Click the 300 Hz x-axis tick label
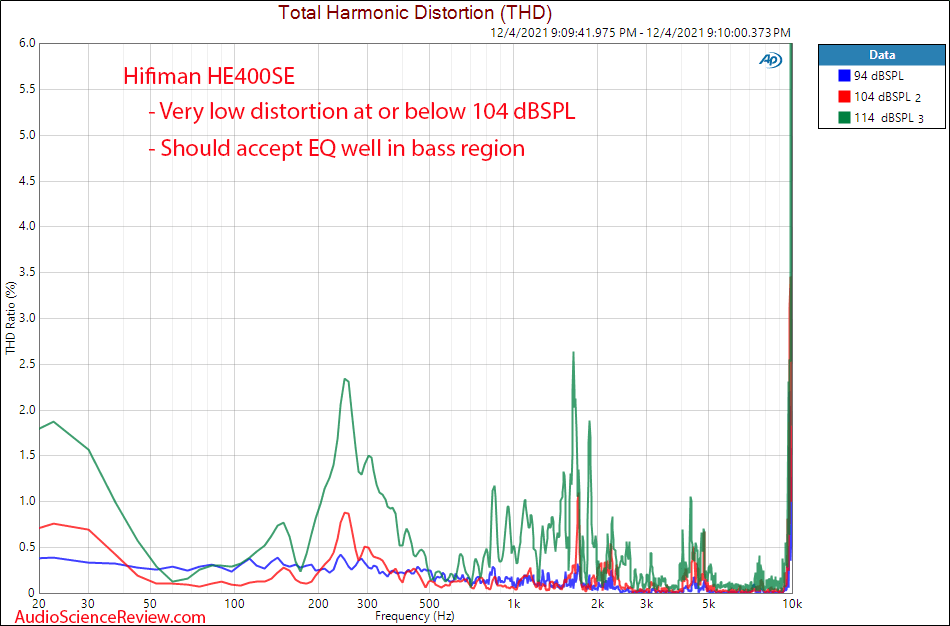950x626 pixels. pyautogui.click(x=367, y=604)
